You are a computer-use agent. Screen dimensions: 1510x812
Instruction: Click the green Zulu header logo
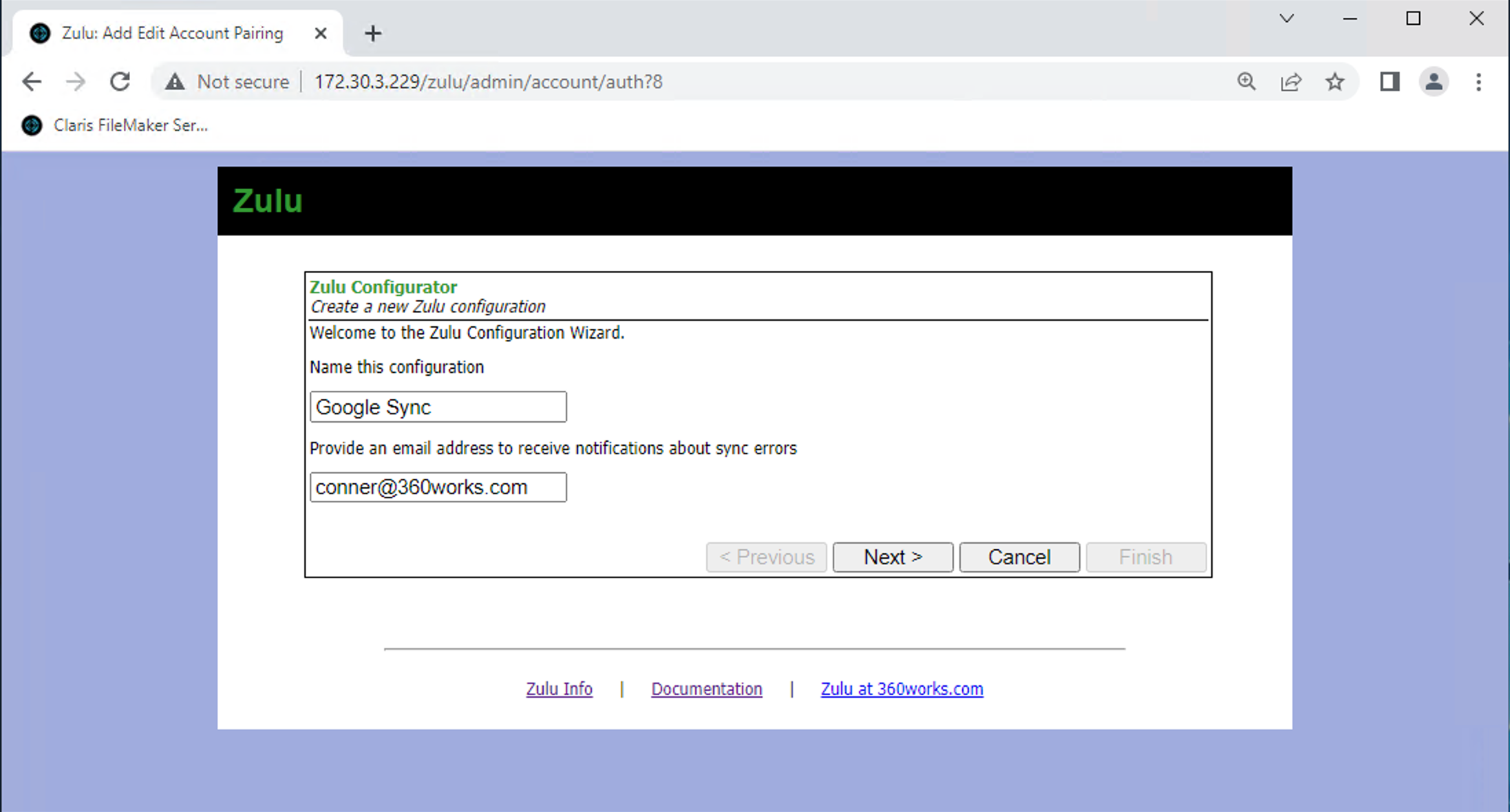tap(267, 201)
